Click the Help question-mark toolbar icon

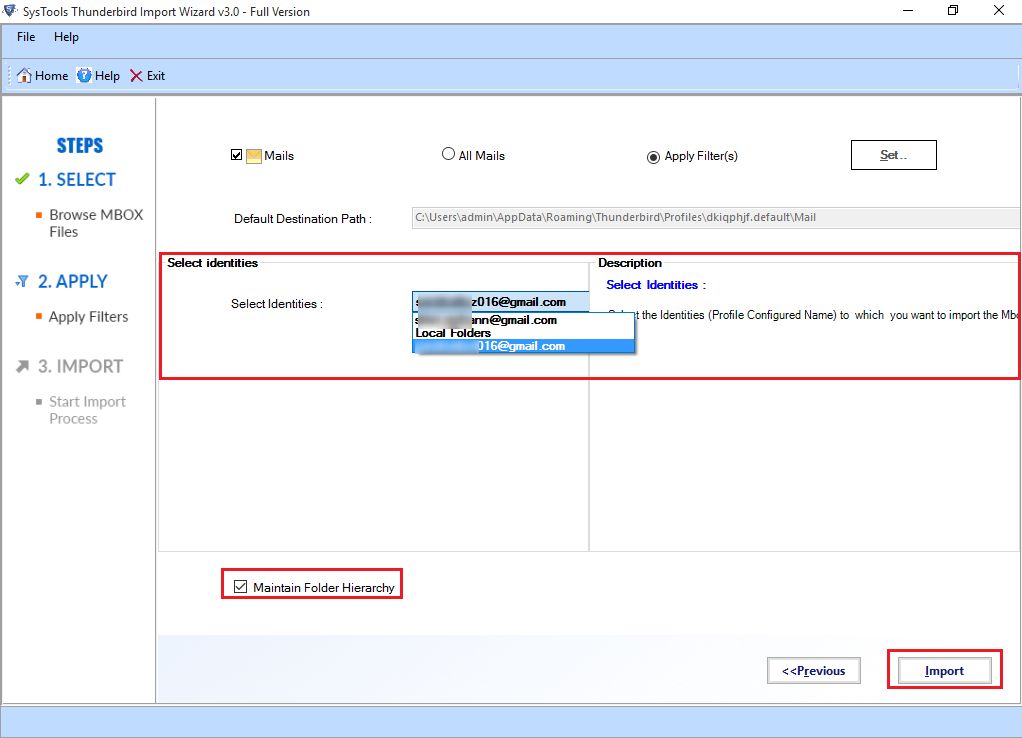coord(85,76)
